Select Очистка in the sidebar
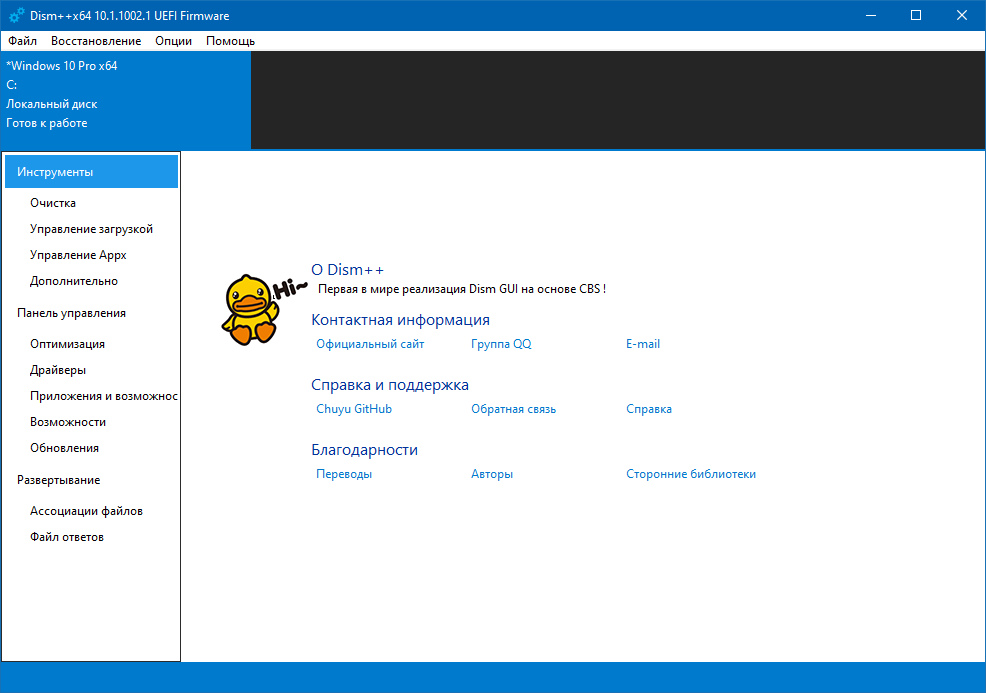Image resolution: width=986 pixels, height=693 pixels. point(53,203)
